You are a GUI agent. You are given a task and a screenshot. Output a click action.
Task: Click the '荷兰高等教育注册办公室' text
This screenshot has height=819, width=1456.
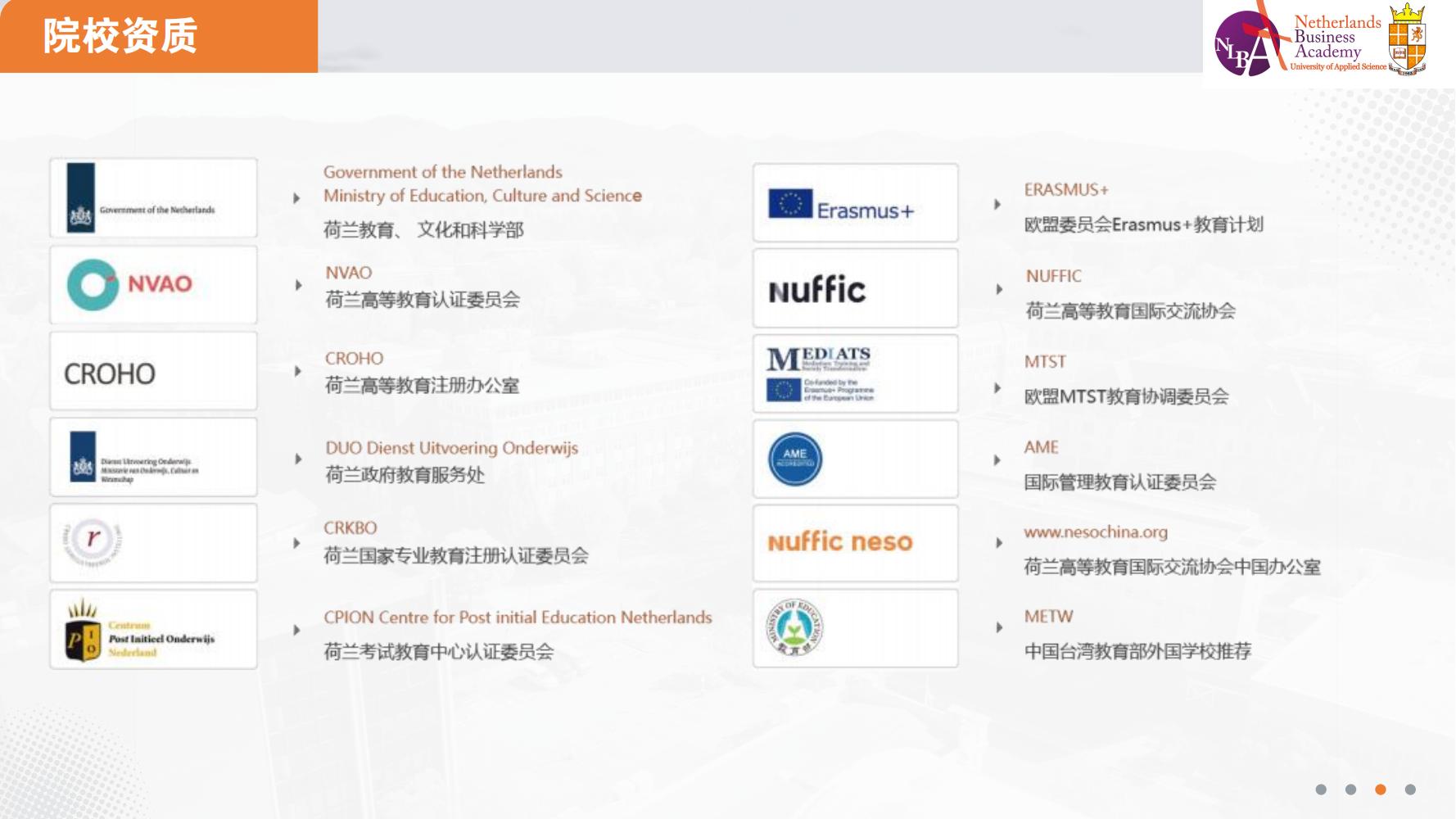coord(423,385)
